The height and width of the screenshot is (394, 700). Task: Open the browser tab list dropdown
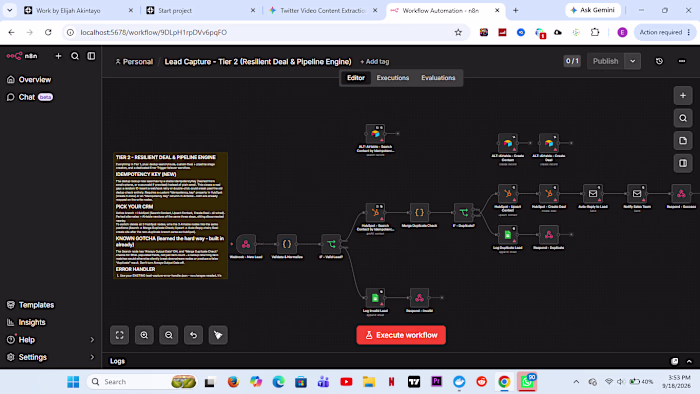(9, 10)
